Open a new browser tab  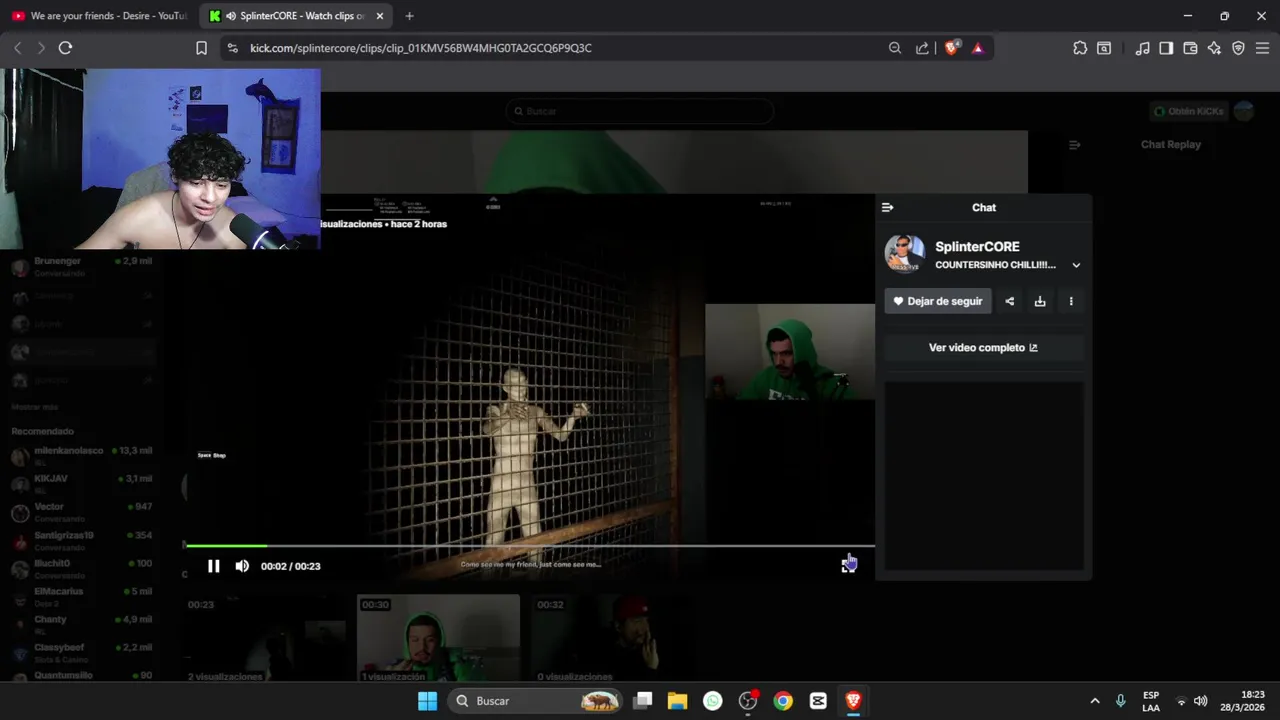(409, 16)
